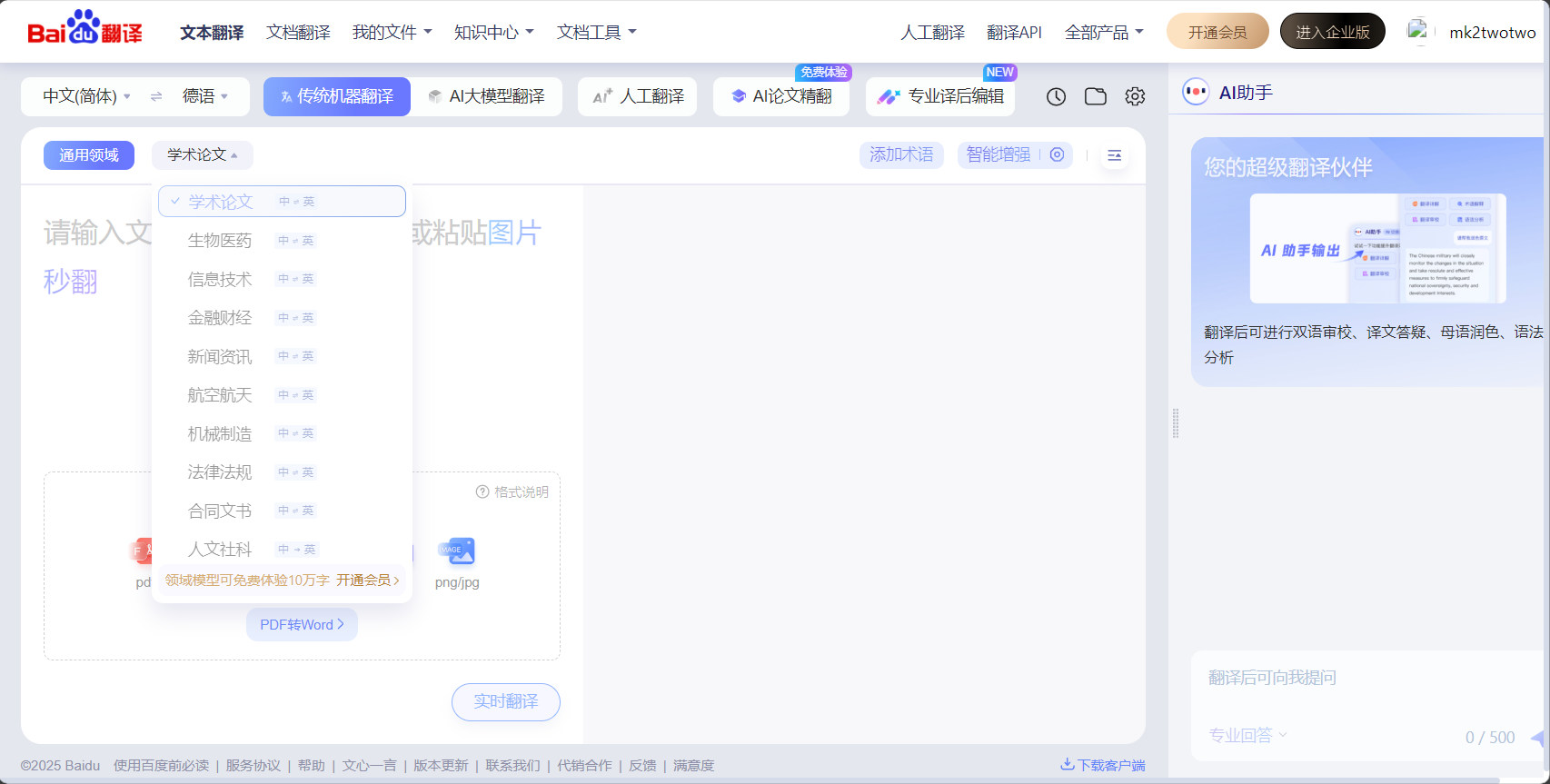Click PDF转Word button

click(x=302, y=625)
